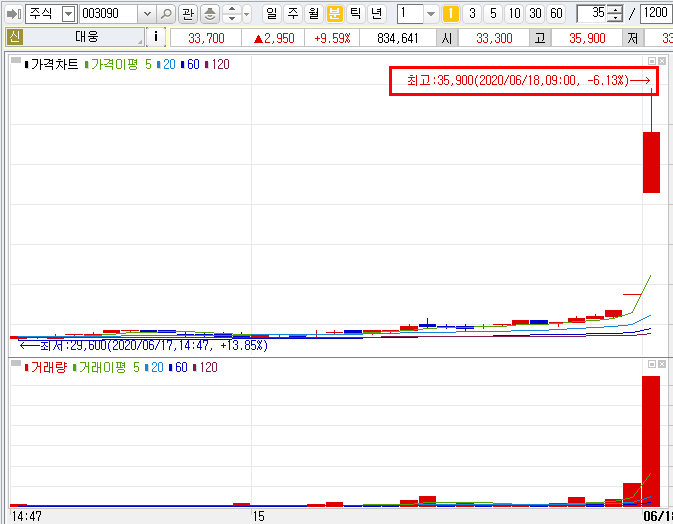Switch chart to monthly 월 period
The height and width of the screenshot is (524, 673).
tap(314, 14)
